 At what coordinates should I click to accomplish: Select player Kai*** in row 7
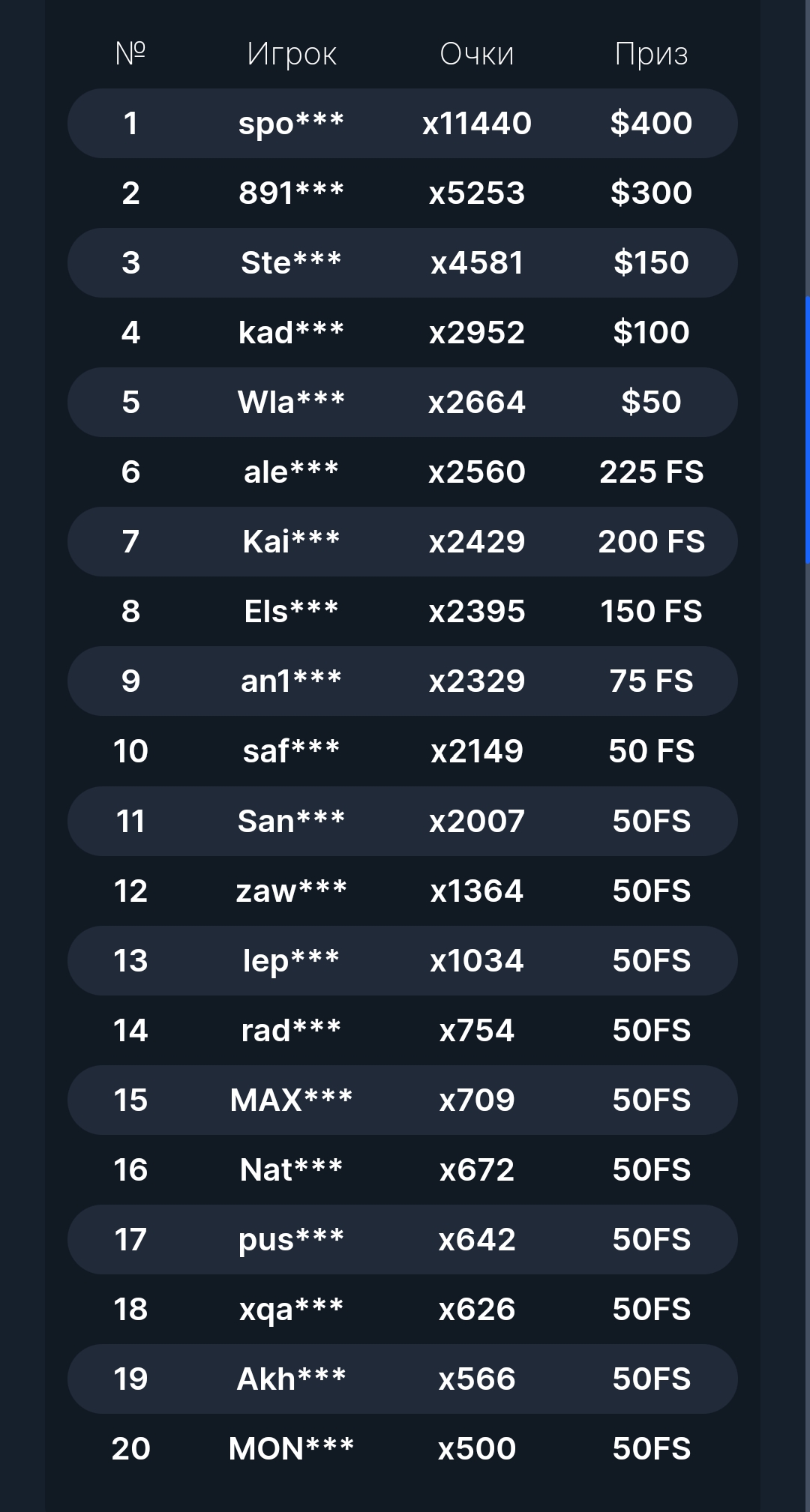pos(291,541)
